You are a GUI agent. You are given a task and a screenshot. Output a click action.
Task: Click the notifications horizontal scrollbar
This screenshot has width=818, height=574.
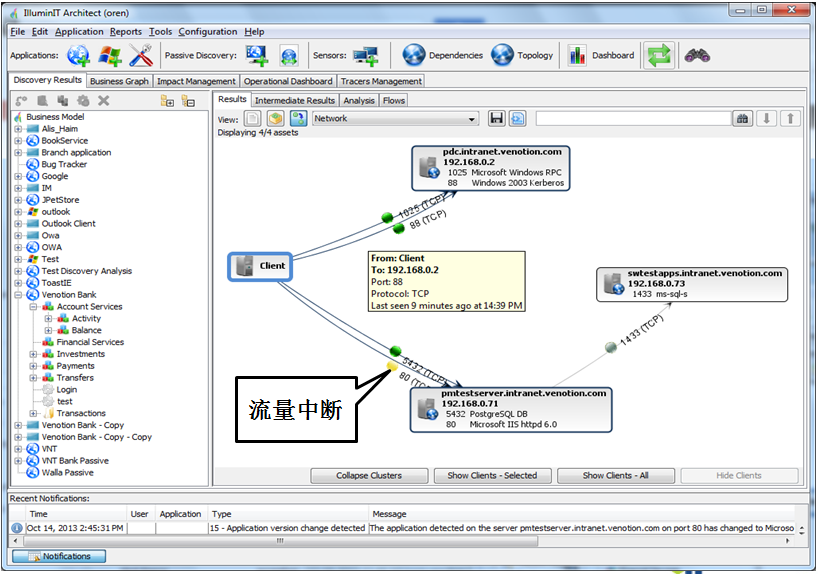[280, 541]
